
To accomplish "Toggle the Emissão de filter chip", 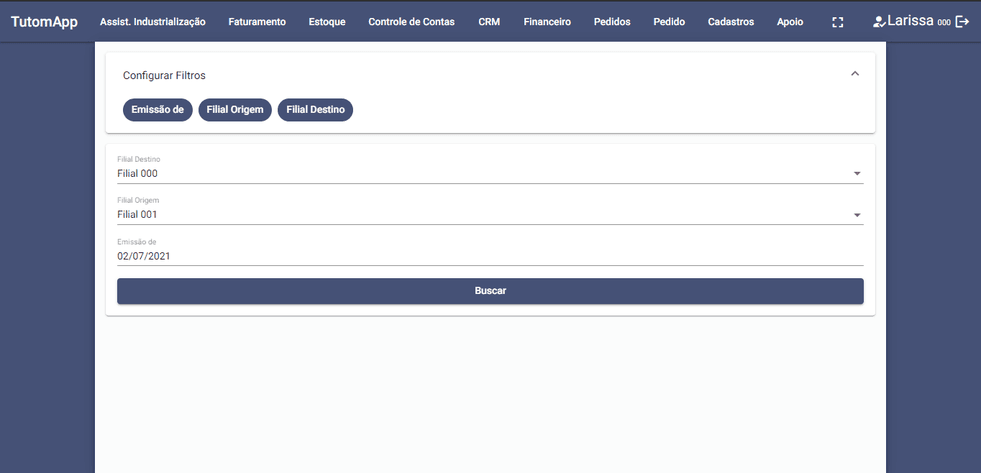I will point(158,109).
